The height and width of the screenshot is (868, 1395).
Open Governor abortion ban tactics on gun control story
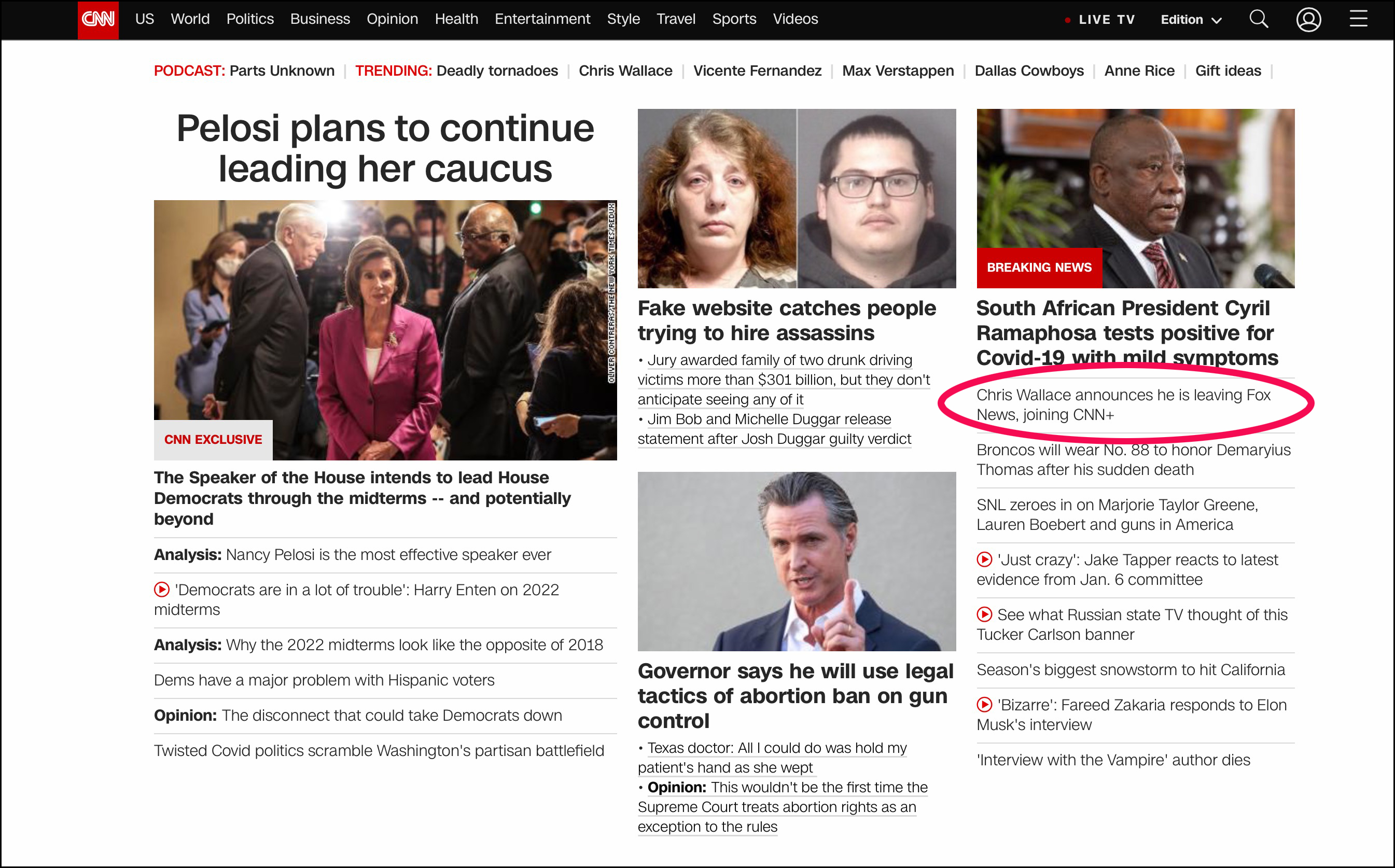pos(796,696)
